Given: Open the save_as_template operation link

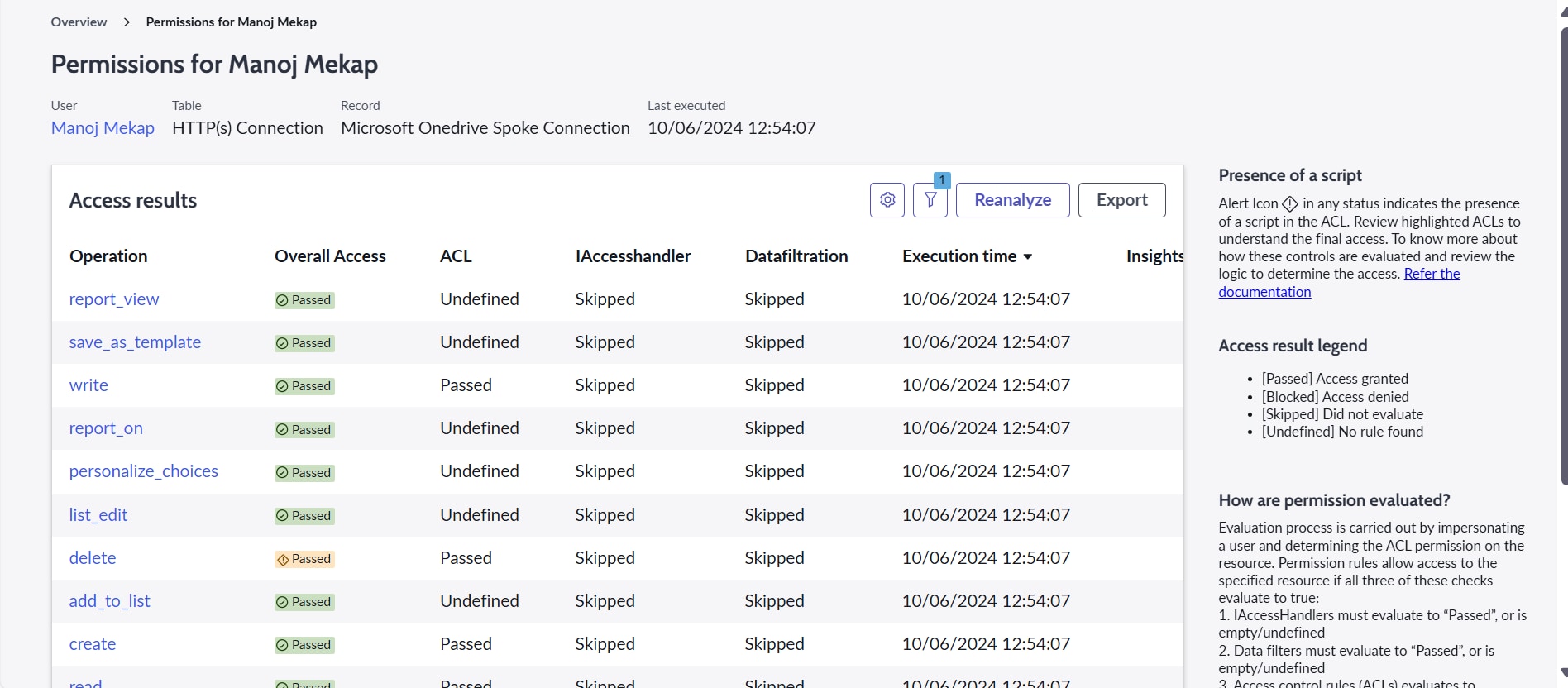Looking at the screenshot, I should tap(135, 342).
